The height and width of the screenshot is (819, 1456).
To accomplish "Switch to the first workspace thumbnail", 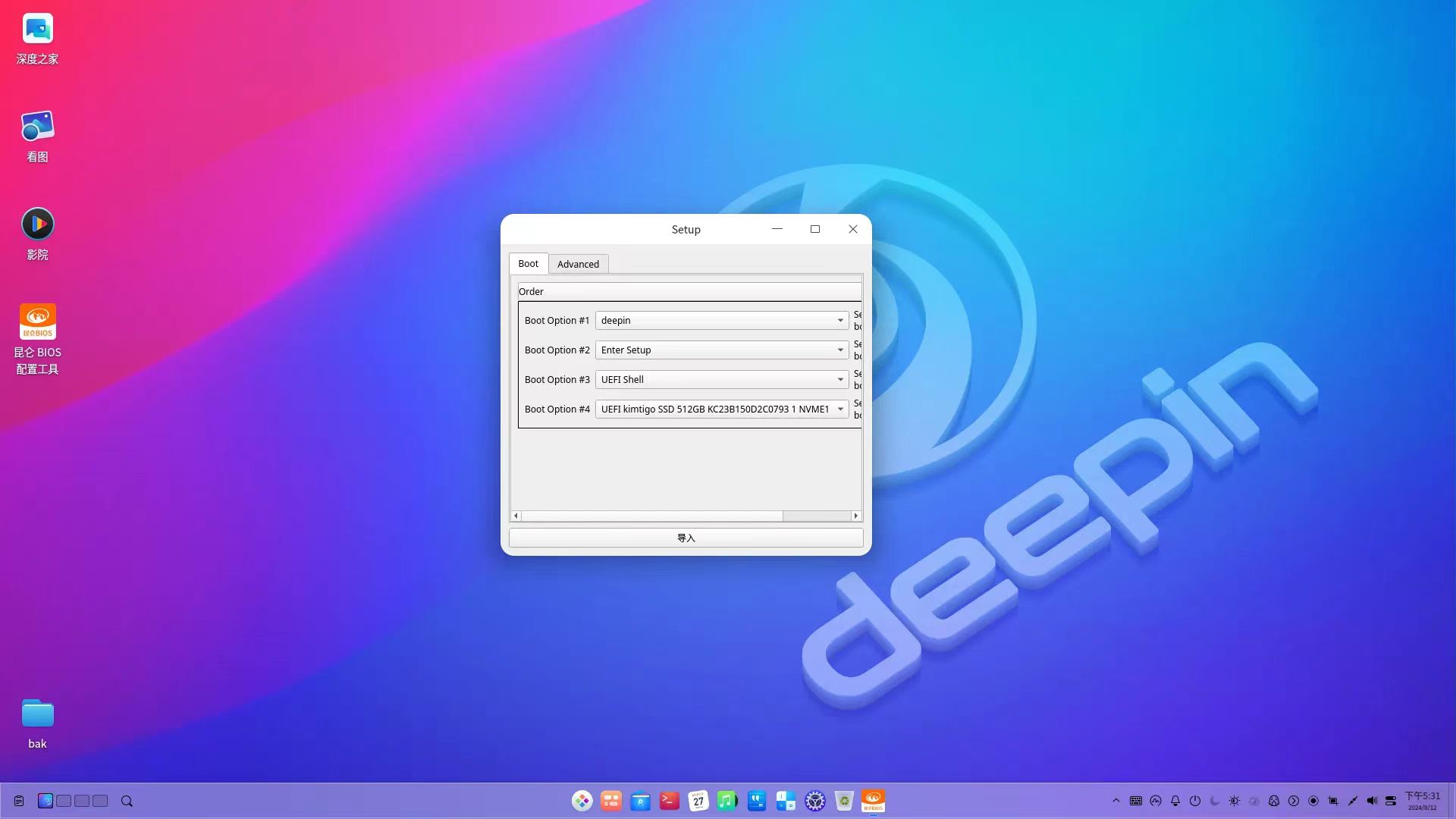I will [x=45, y=801].
